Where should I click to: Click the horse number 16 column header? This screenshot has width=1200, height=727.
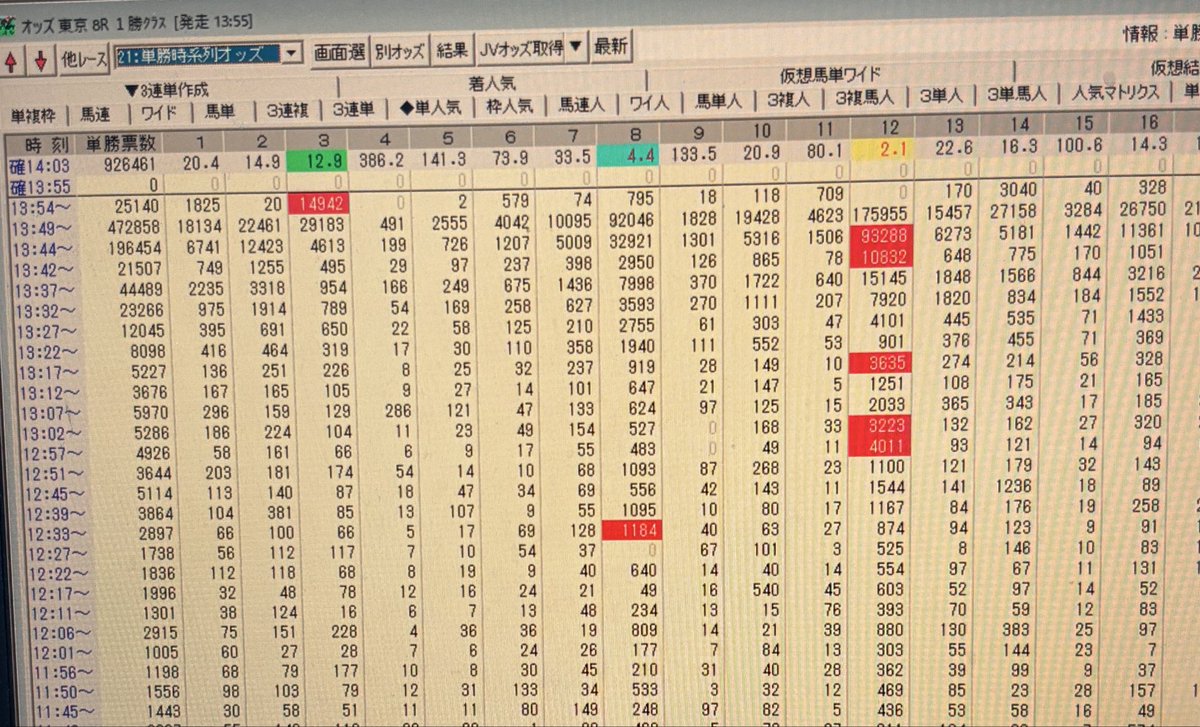(1149, 122)
